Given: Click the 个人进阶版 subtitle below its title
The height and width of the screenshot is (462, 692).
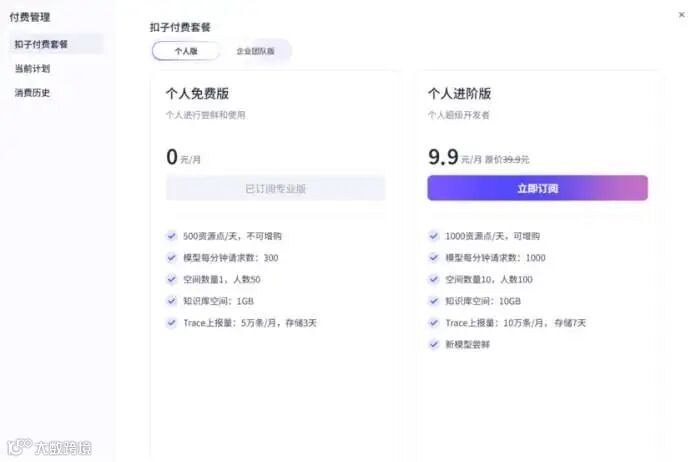Looking at the screenshot, I should (459, 115).
